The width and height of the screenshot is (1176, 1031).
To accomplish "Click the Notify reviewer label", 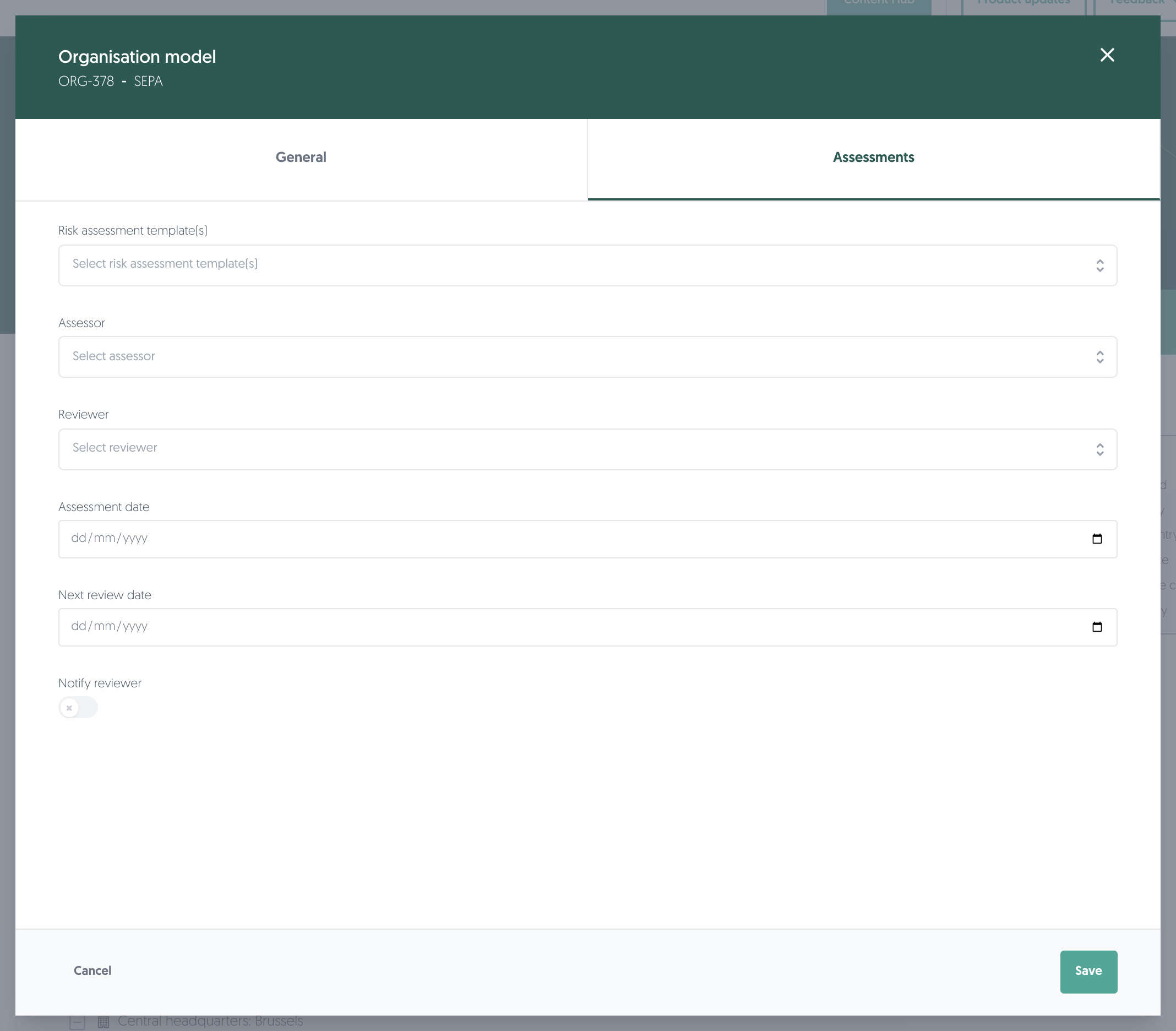I will pos(100,683).
